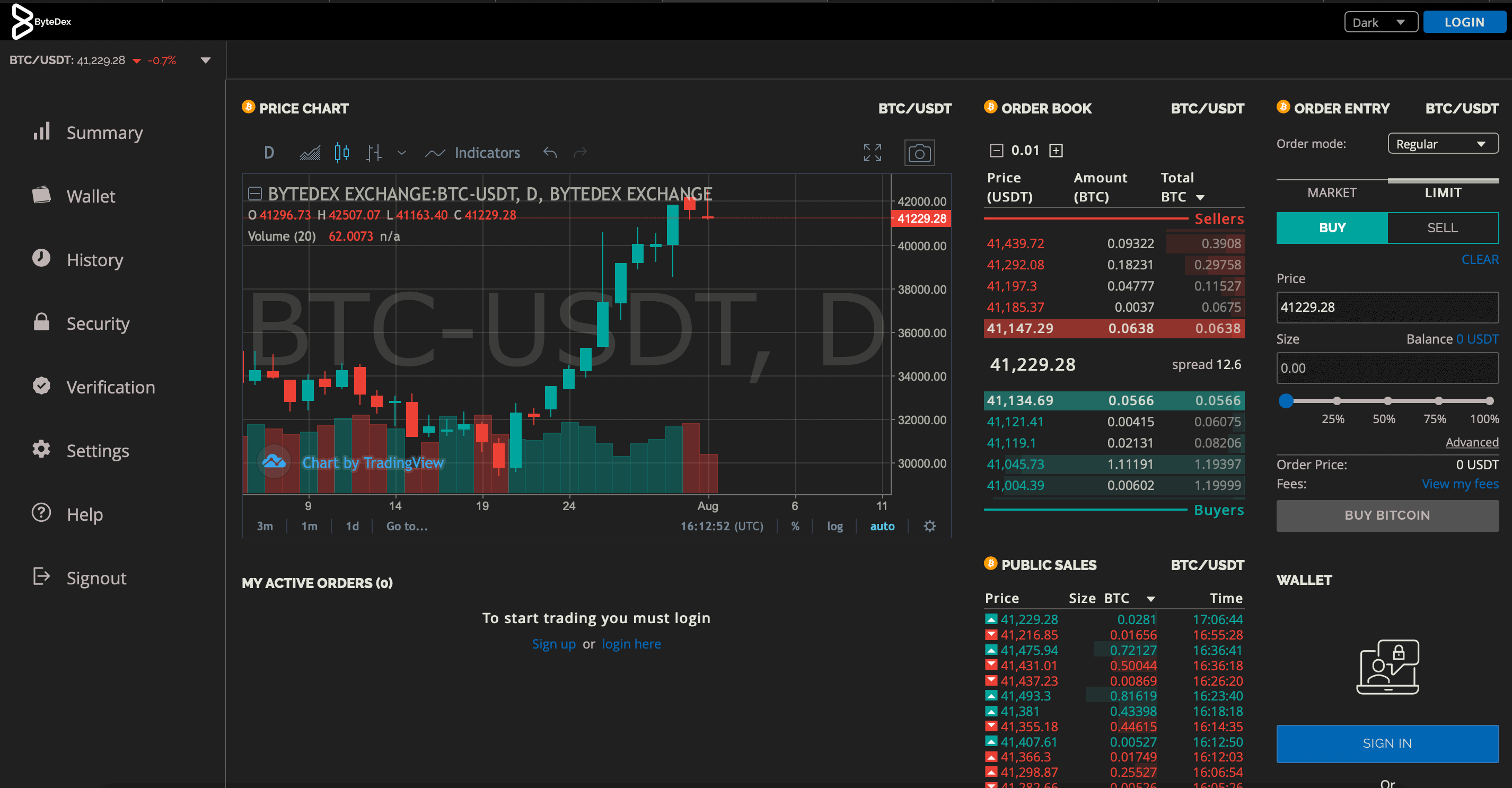This screenshot has width=1512, height=788.
Task: Click the ByteDex logo
Action: click(41, 21)
